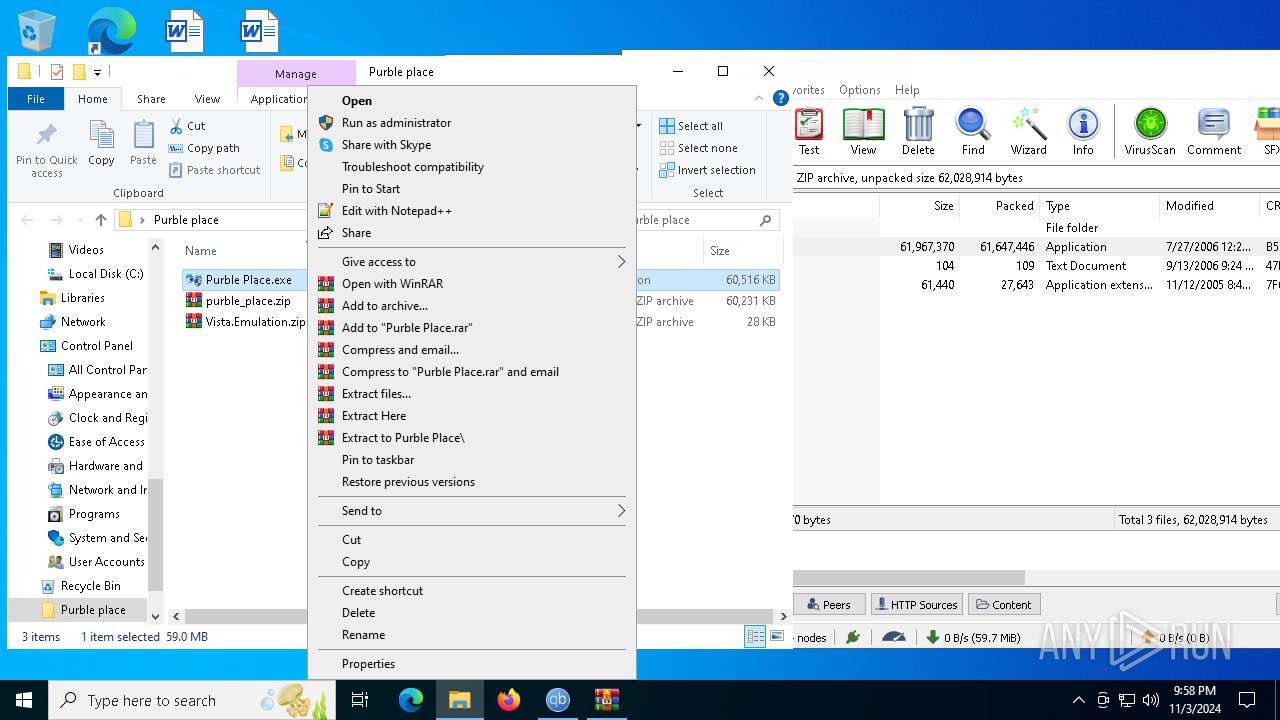
Task: Click the Comment icon in WinRAR toolbar
Action: click(1214, 132)
